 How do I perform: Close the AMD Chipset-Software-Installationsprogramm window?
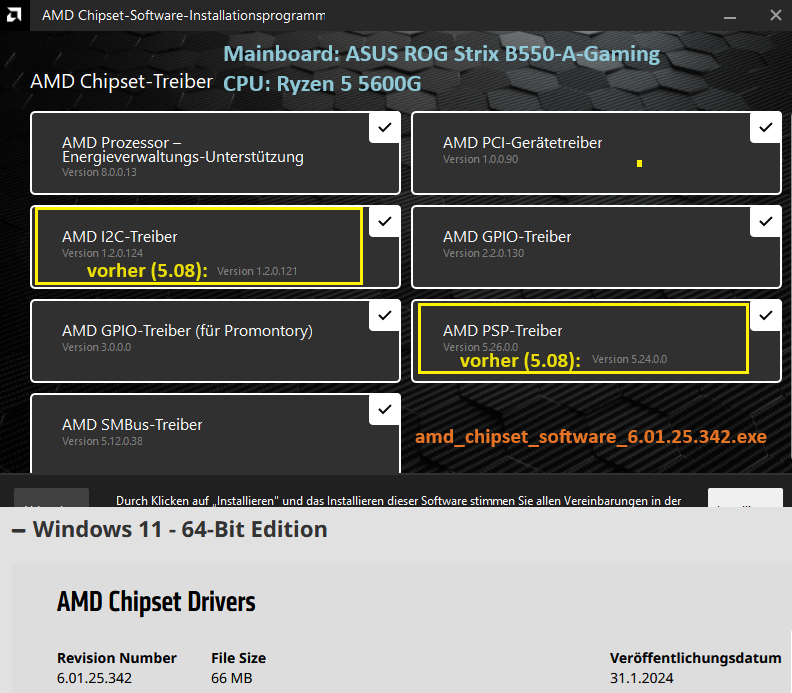pyautogui.click(x=776, y=15)
